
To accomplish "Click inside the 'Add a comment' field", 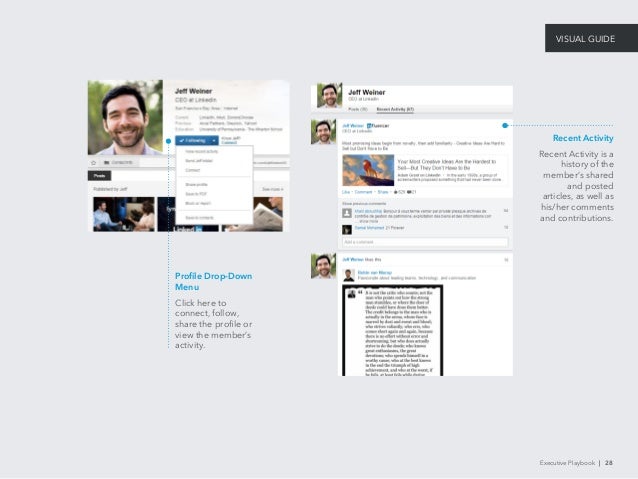I will (x=425, y=242).
